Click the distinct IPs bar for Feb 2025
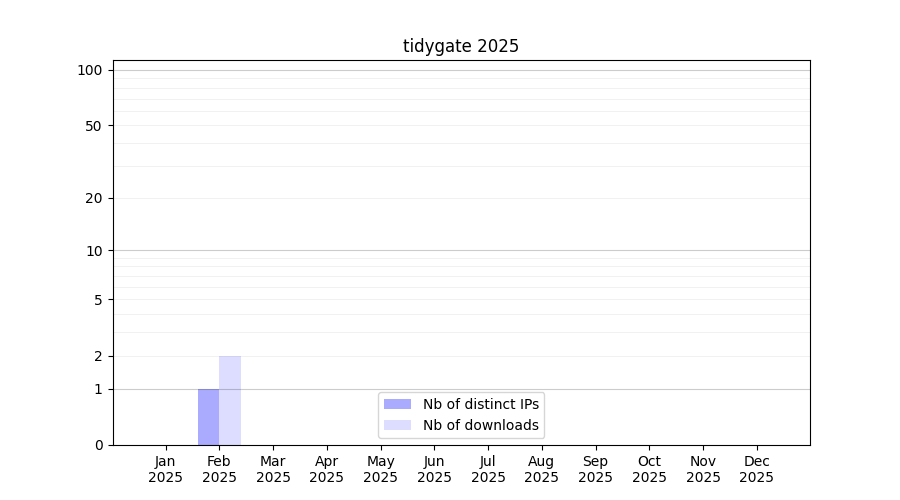This screenshot has height=500, width=900. tap(208, 417)
